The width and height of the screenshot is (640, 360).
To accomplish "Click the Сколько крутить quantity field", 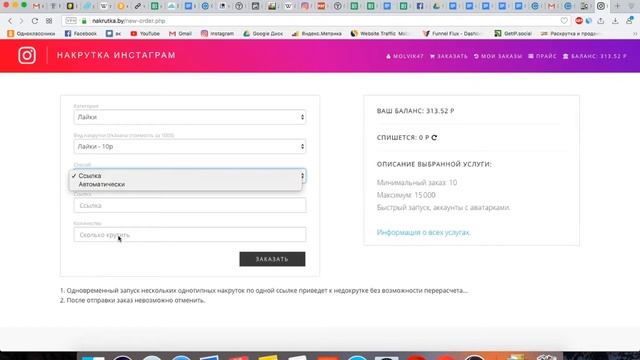I will click(190, 235).
